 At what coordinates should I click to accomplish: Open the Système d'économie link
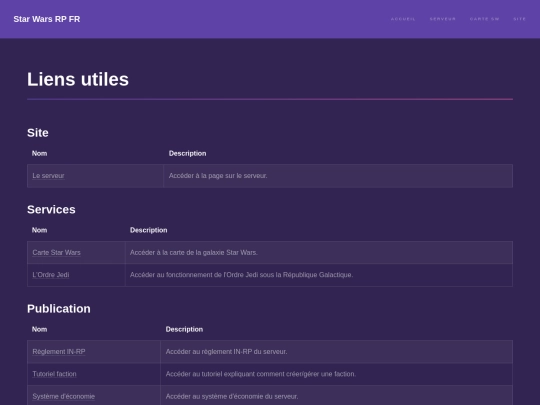click(64, 396)
